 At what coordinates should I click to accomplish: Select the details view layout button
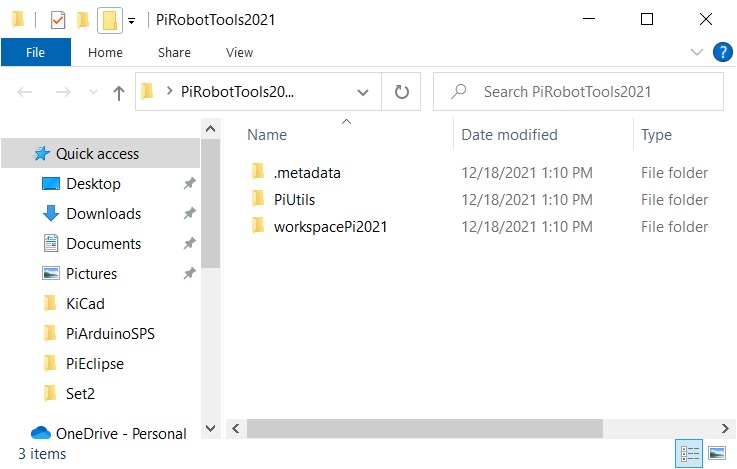click(x=689, y=453)
